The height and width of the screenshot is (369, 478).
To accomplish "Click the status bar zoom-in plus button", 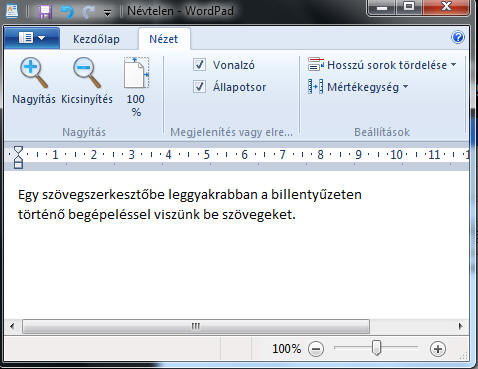I will pos(438,349).
